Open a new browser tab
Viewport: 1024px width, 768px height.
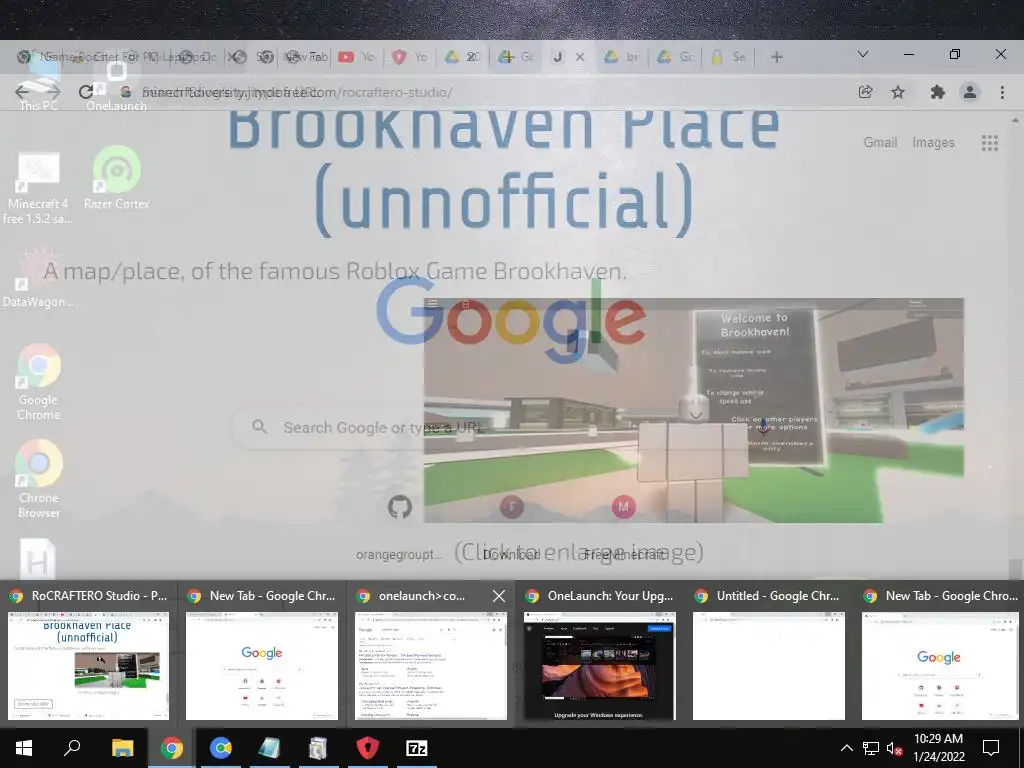pyautogui.click(x=776, y=57)
